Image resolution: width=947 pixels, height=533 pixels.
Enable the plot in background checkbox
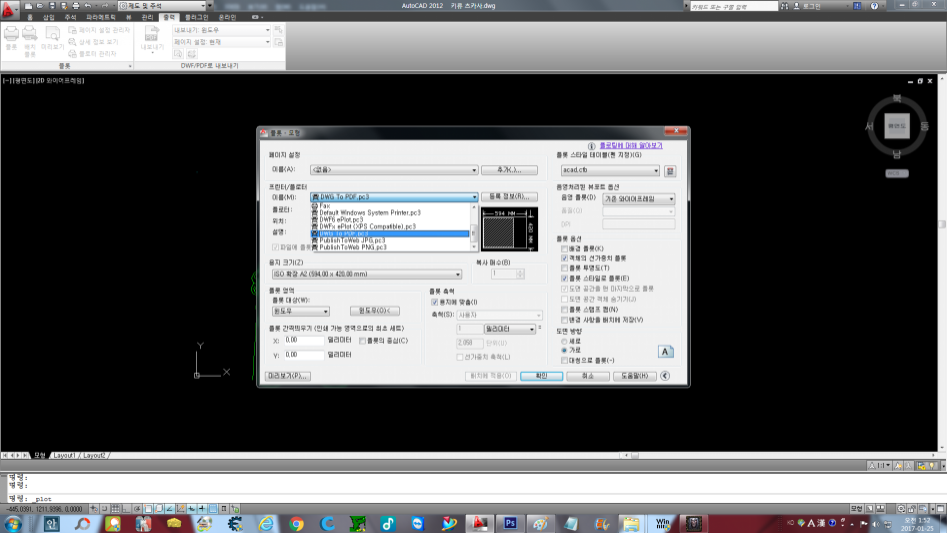pyautogui.click(x=565, y=249)
